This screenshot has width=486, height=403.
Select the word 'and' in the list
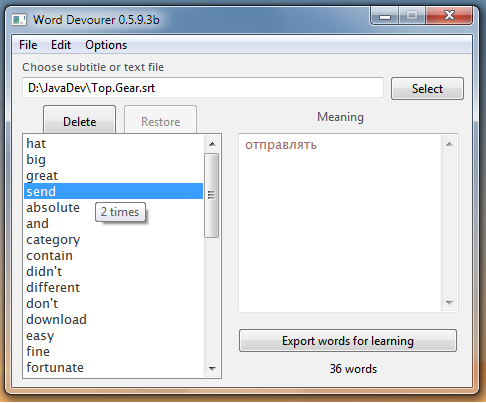click(113, 223)
